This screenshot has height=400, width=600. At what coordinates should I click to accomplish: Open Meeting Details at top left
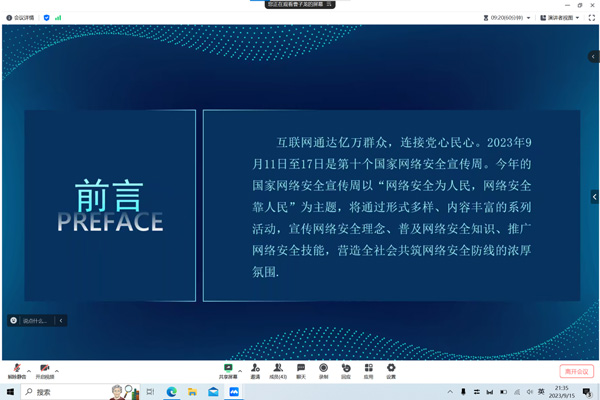click(x=20, y=17)
